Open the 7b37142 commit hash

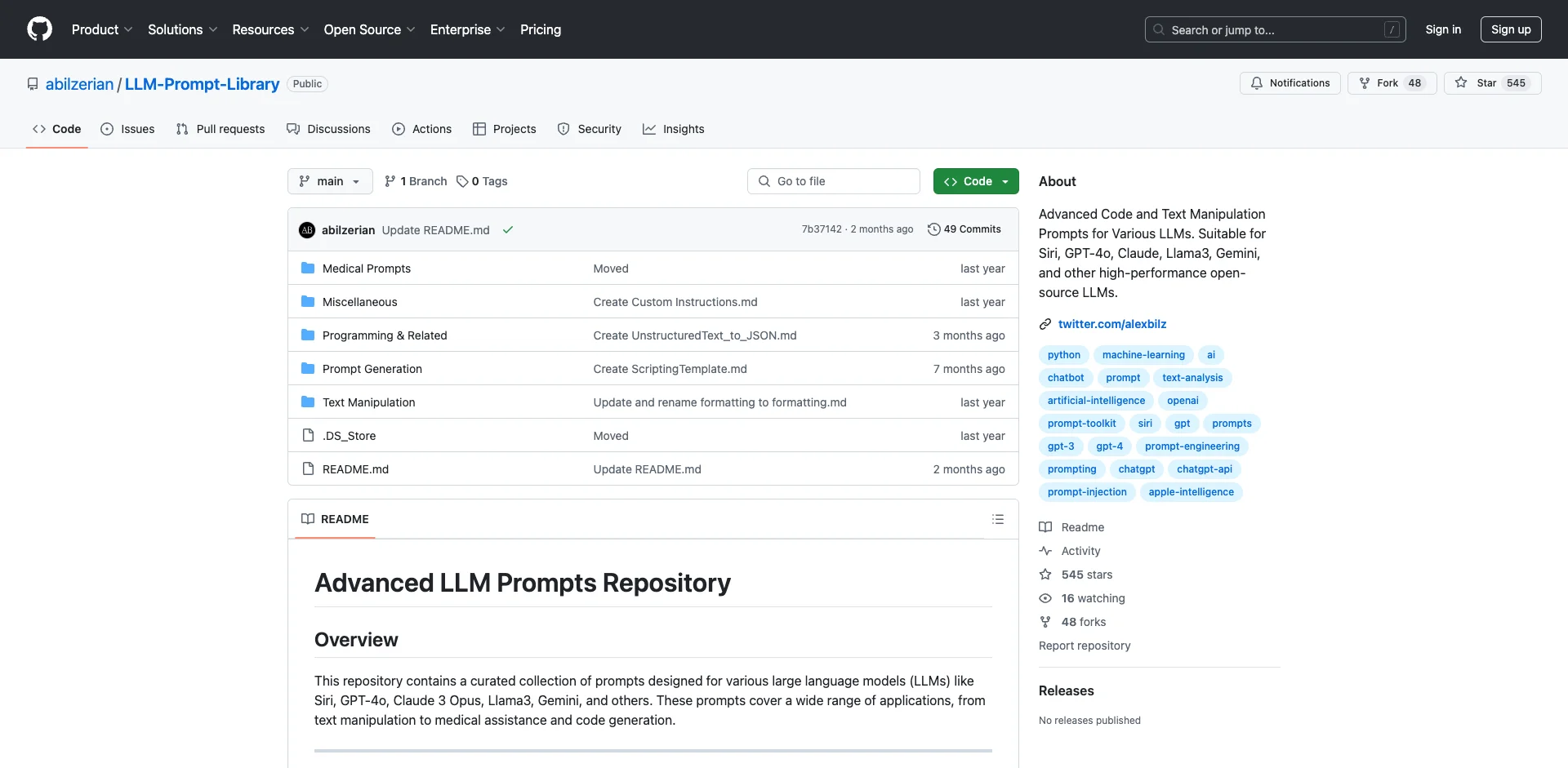[x=822, y=229]
